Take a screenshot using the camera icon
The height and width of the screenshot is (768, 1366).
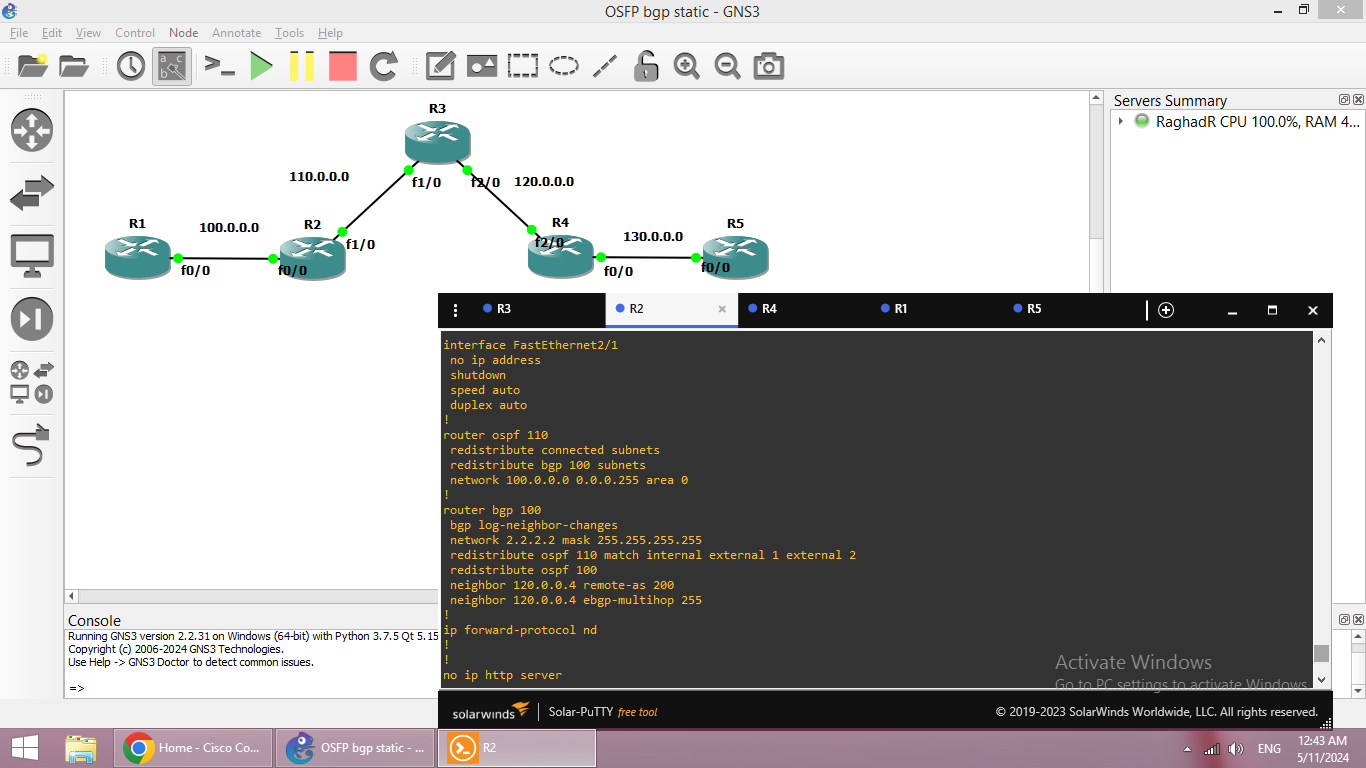tap(767, 66)
